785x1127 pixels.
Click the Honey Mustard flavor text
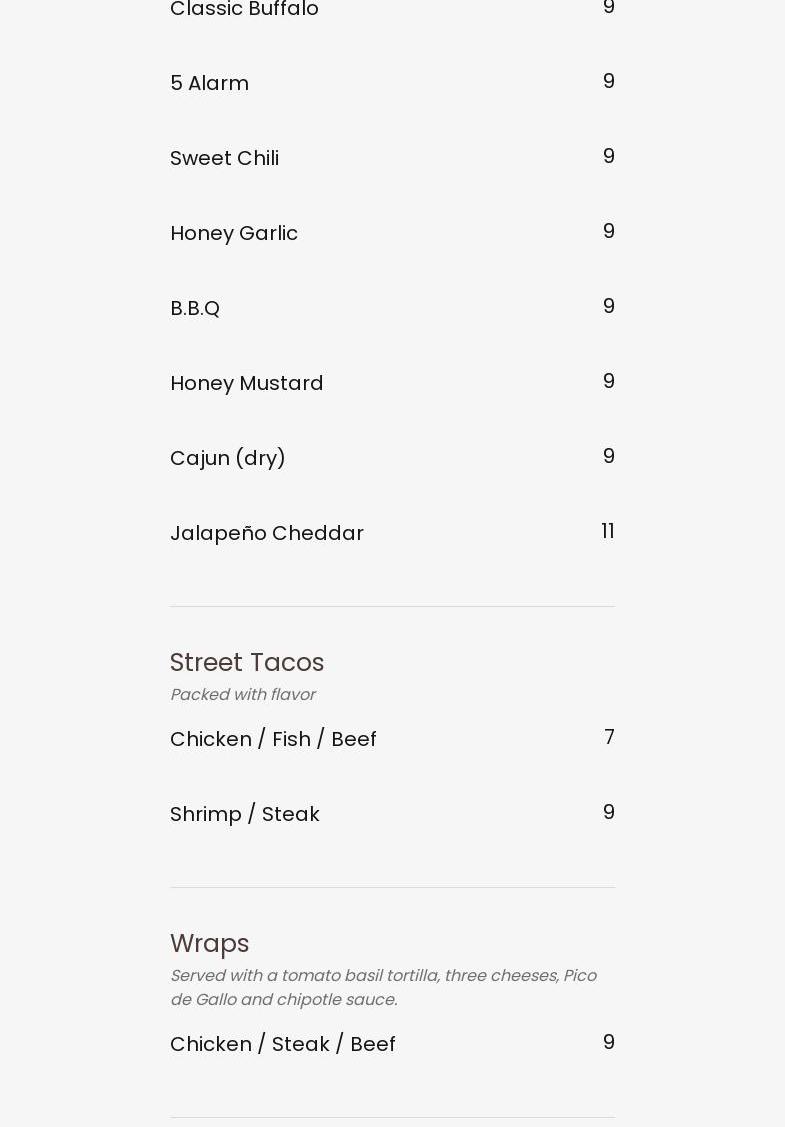[x=246, y=383]
